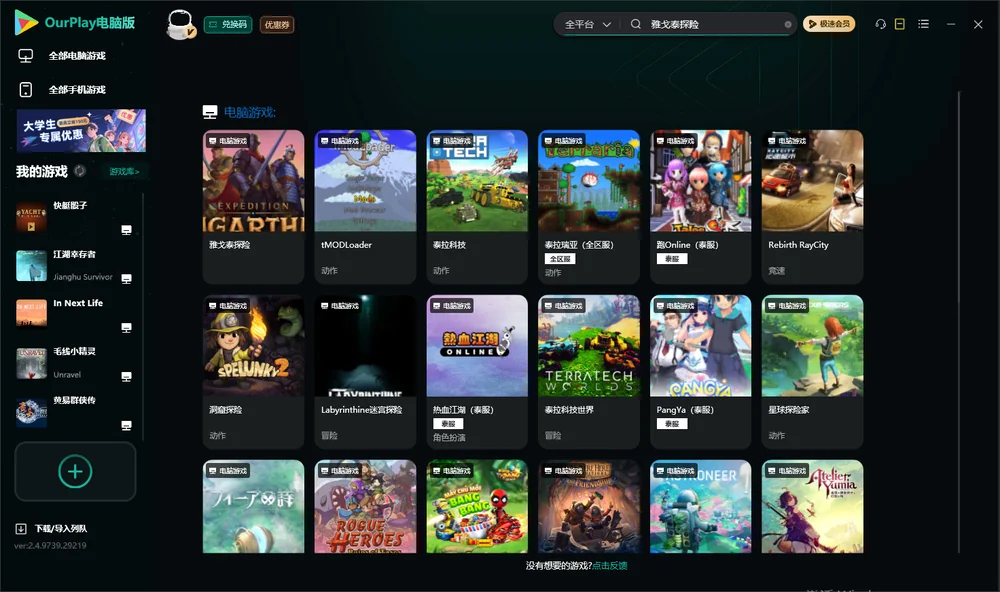Viewport: 1000px width, 592px height.
Task: Click the 下载/导入队列 download icon
Action: (21, 529)
